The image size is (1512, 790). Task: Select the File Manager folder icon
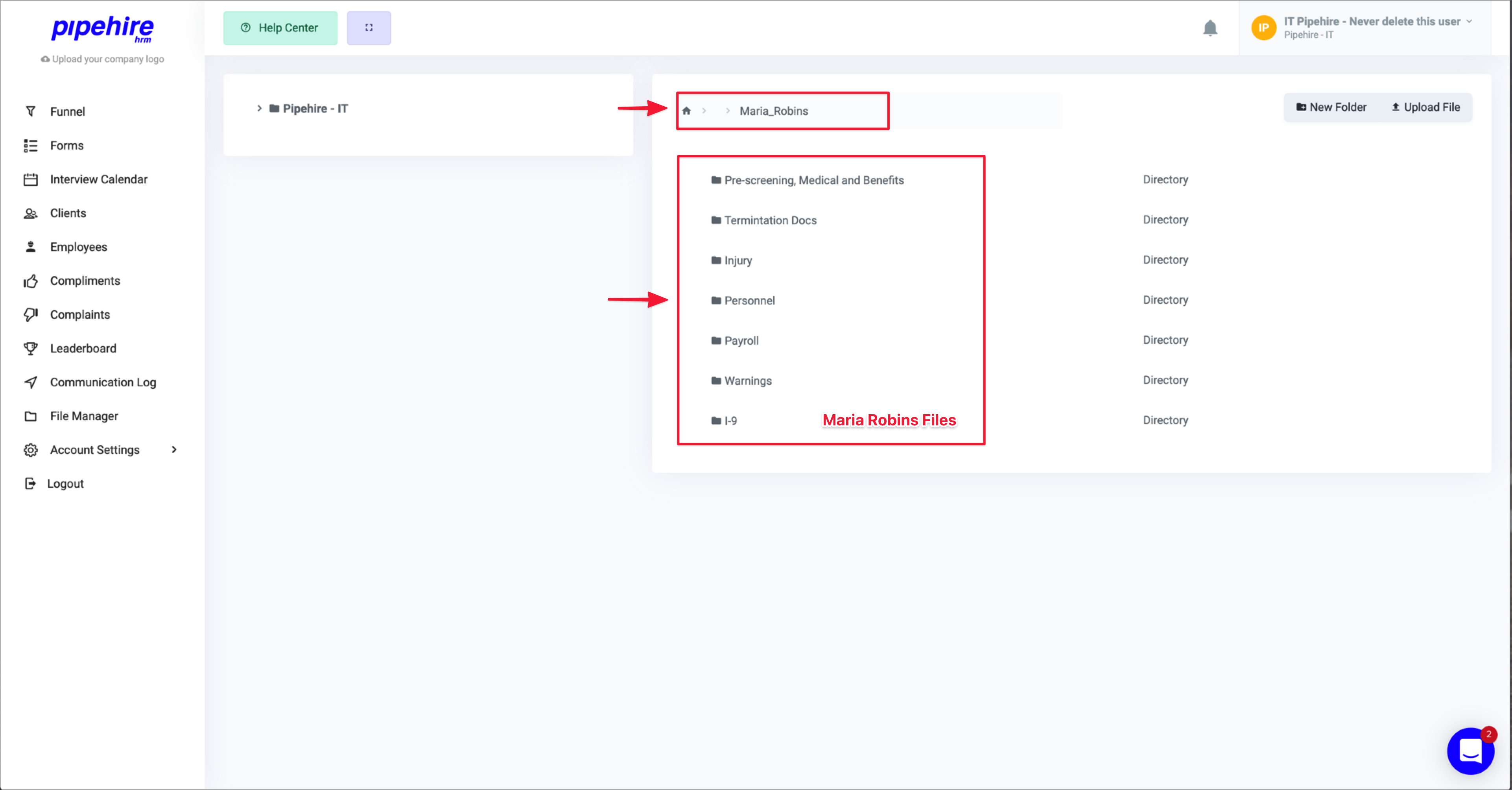pos(31,415)
